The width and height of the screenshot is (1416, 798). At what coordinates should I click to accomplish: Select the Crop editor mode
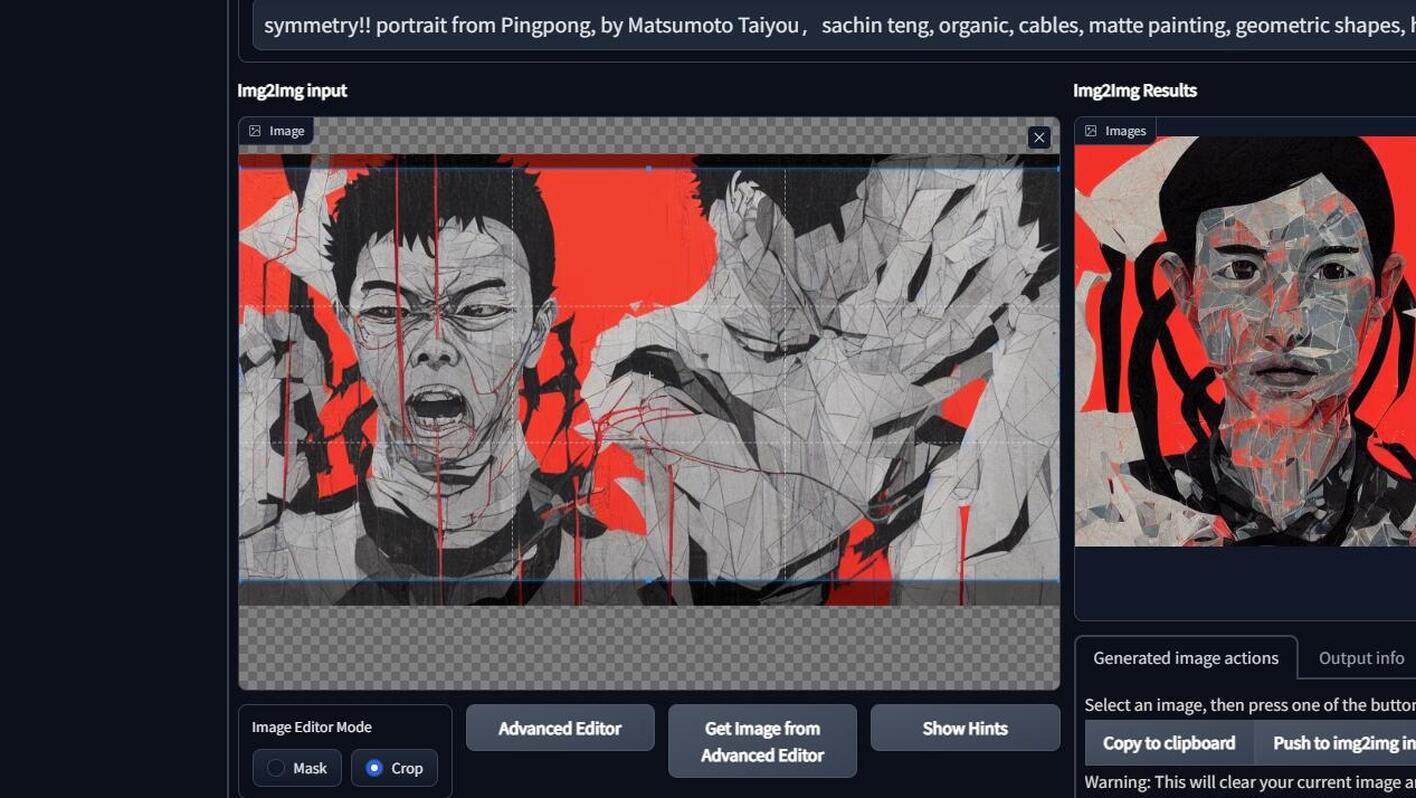pyautogui.click(x=394, y=768)
